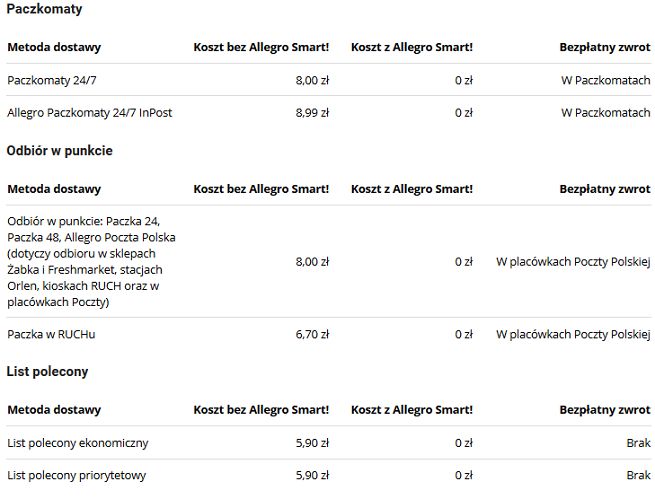Click the List polecony section heading
The image size is (655, 499).
coord(48,372)
